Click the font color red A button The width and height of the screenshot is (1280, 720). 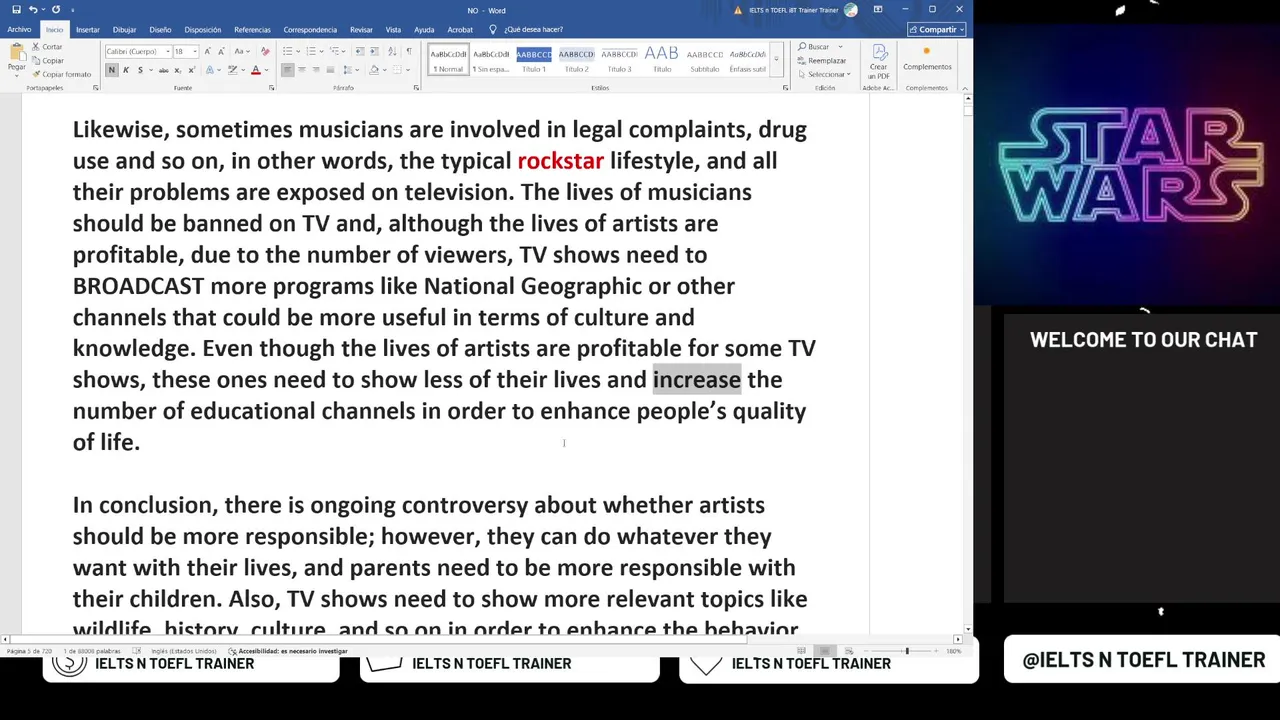pos(256,70)
